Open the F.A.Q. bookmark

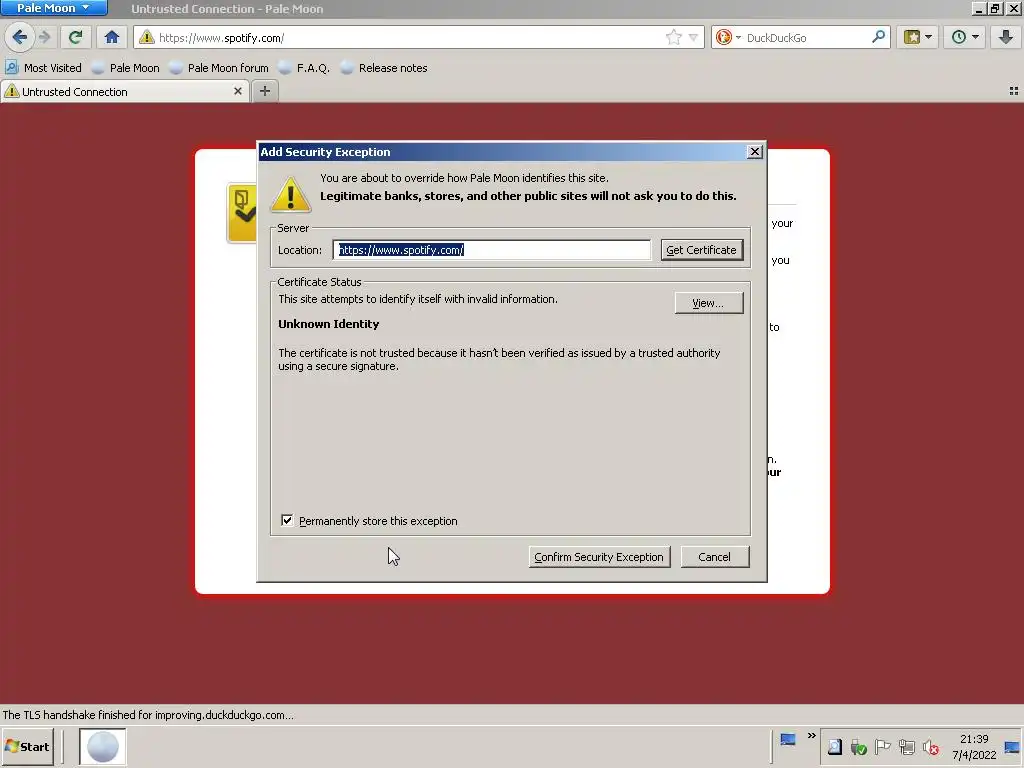(x=304, y=68)
